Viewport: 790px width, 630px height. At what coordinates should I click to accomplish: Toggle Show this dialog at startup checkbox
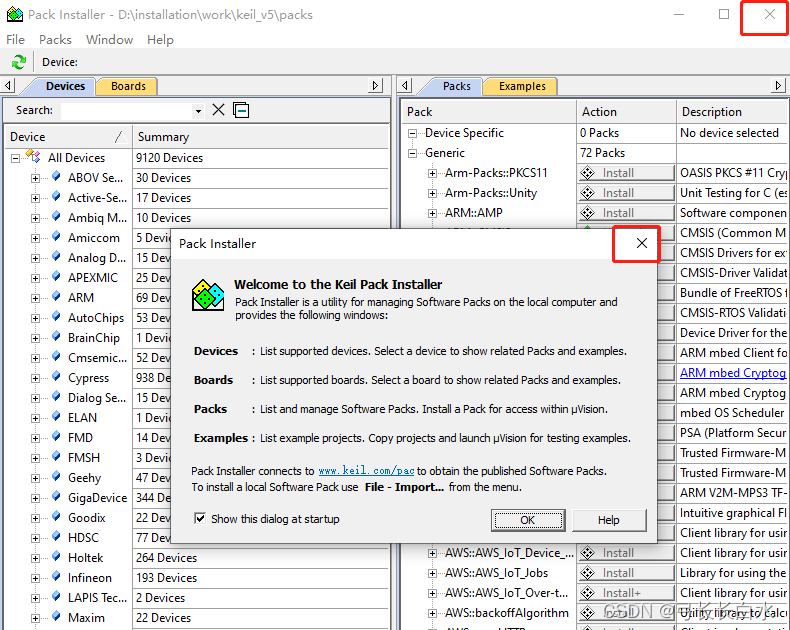(x=200, y=518)
